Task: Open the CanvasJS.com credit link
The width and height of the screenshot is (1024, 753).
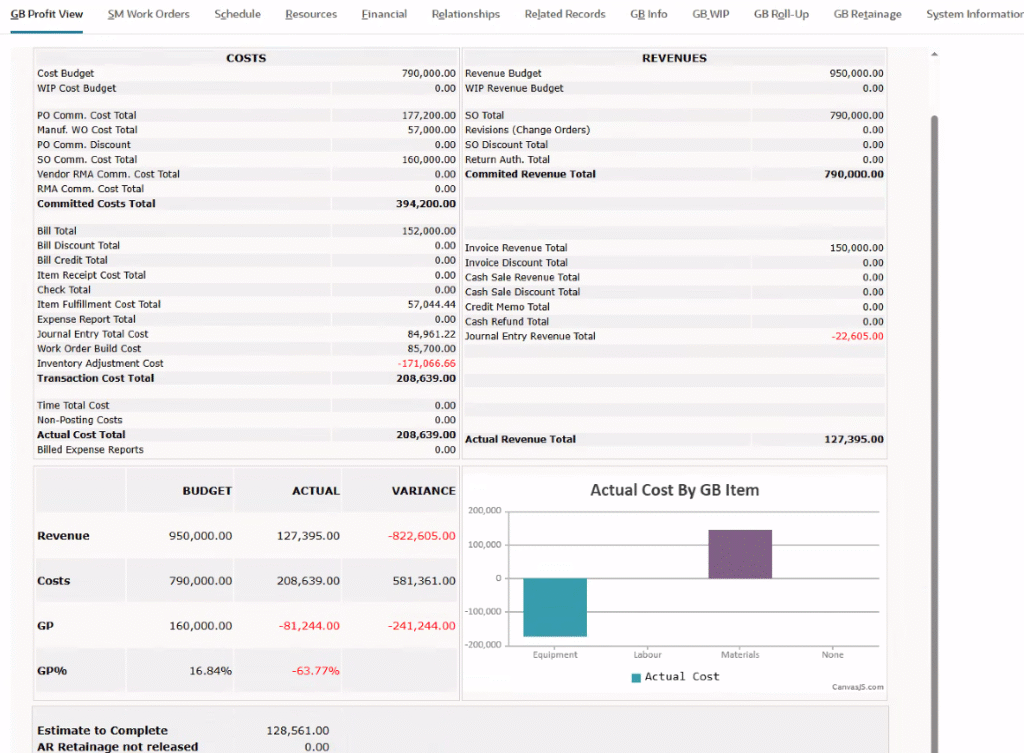Action: pos(857,687)
